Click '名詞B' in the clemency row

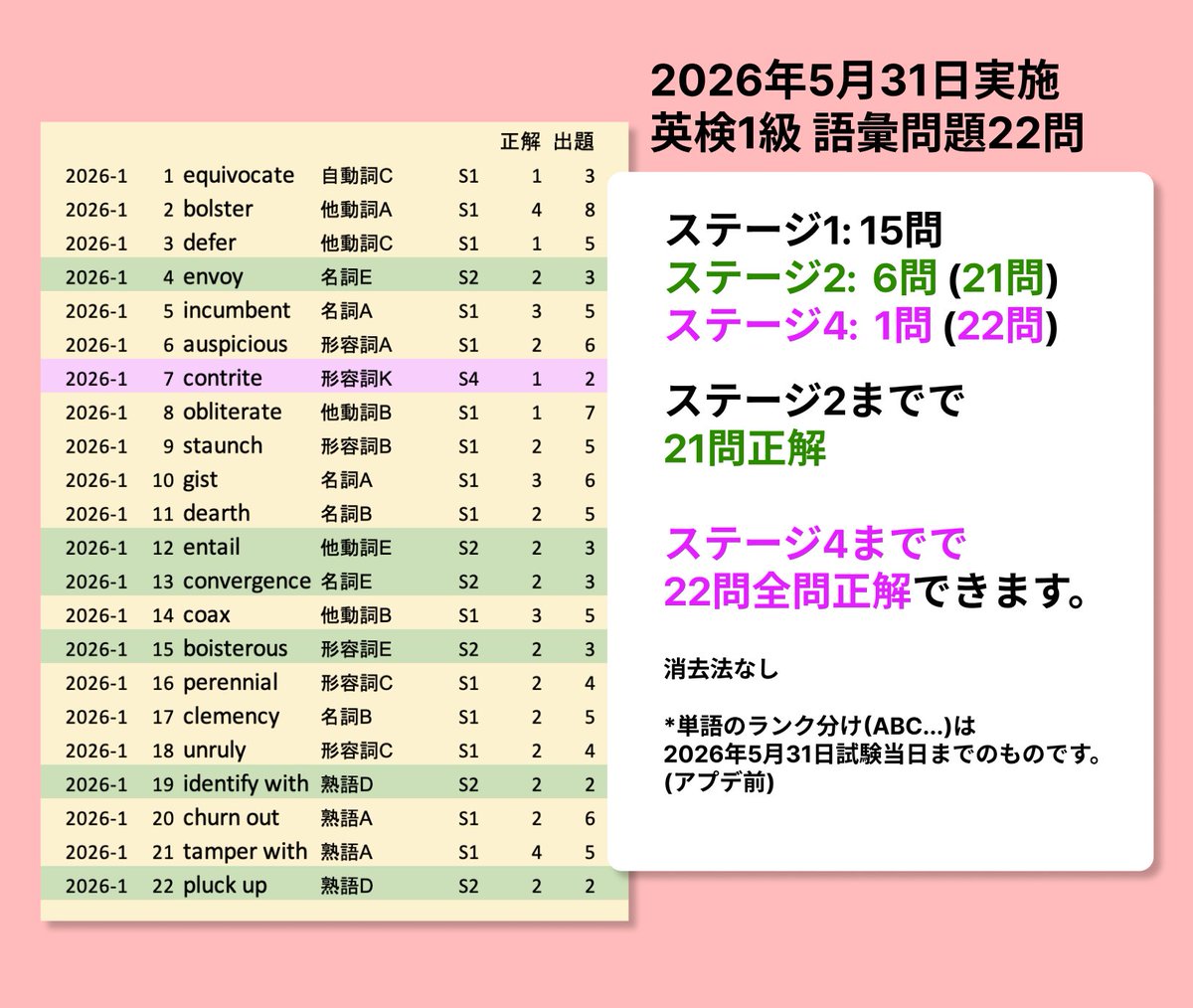[x=346, y=717]
